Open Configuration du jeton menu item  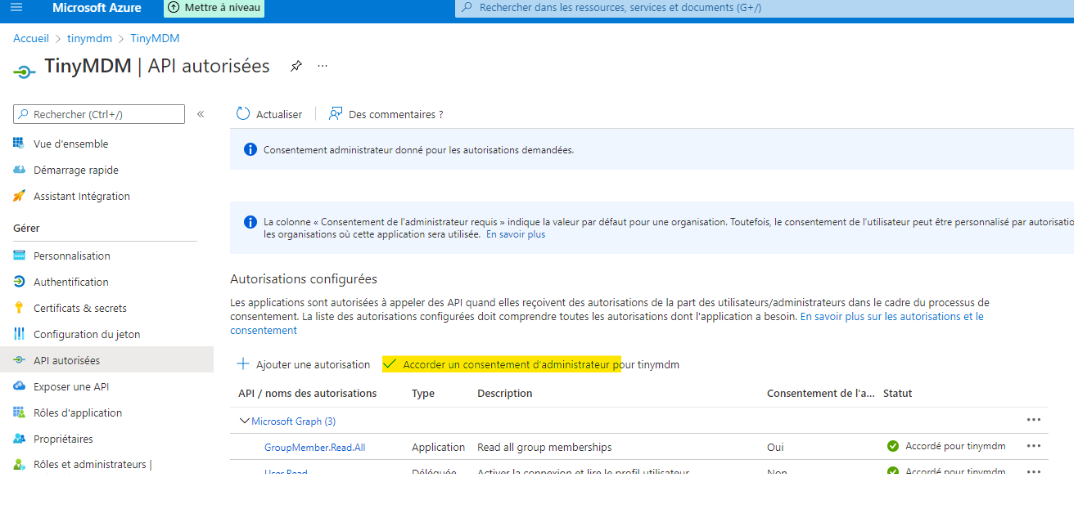point(86,334)
